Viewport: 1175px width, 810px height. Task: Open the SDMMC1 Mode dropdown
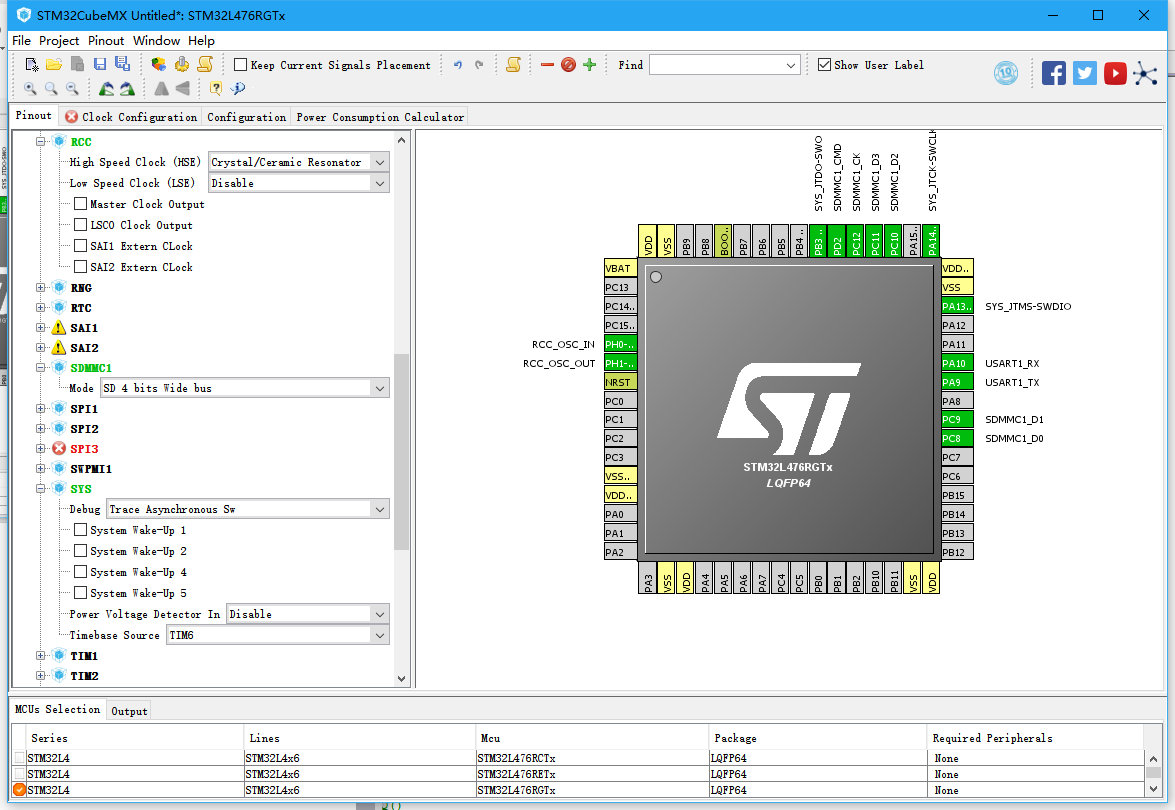380,388
